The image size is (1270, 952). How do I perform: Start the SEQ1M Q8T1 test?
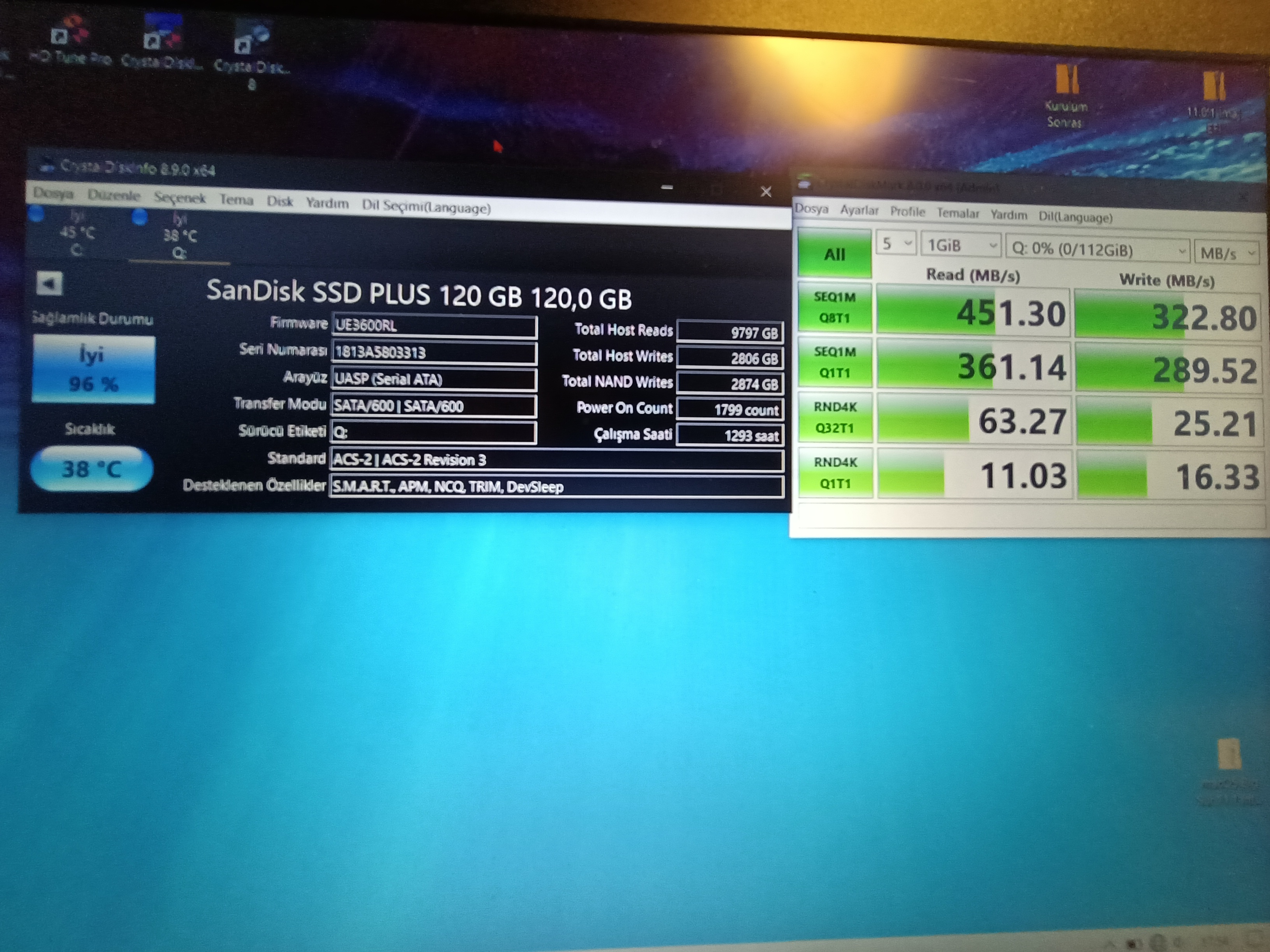[834, 308]
